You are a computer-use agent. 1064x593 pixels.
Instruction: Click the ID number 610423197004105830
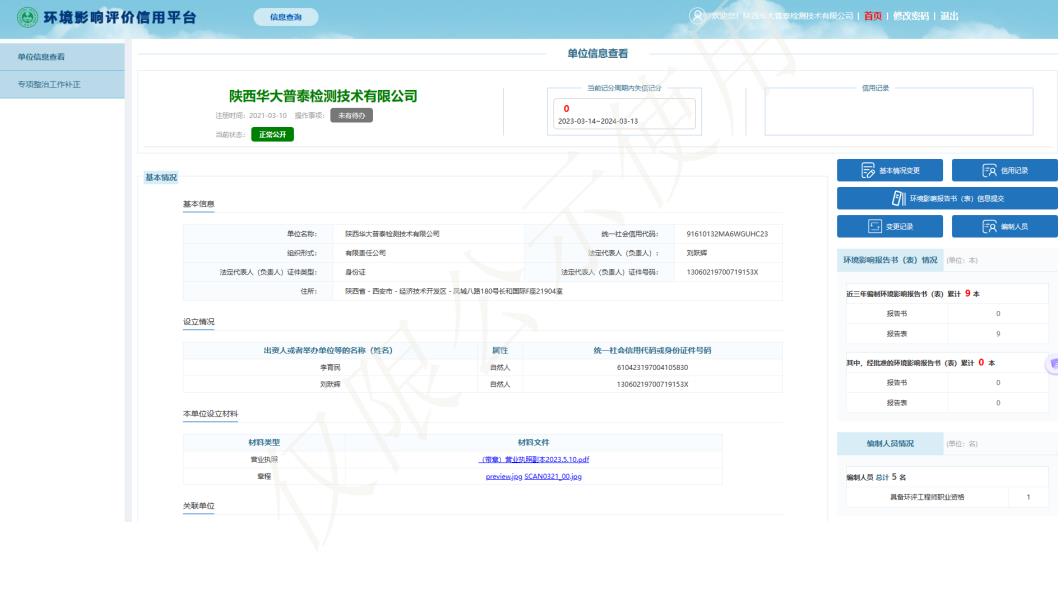[x=652, y=368]
